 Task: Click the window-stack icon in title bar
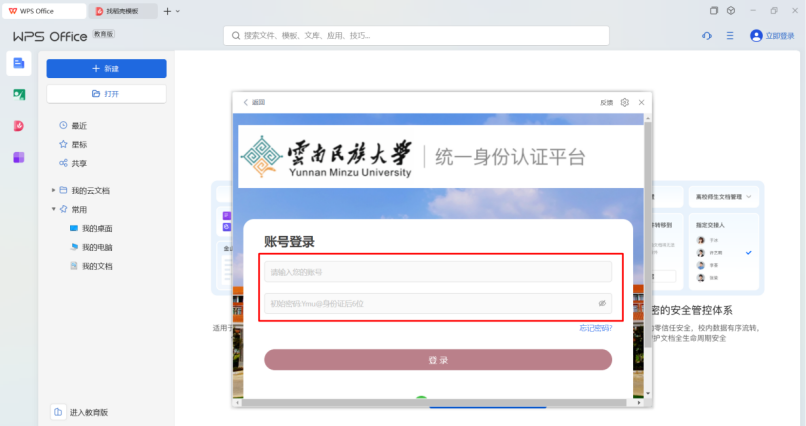click(x=713, y=11)
